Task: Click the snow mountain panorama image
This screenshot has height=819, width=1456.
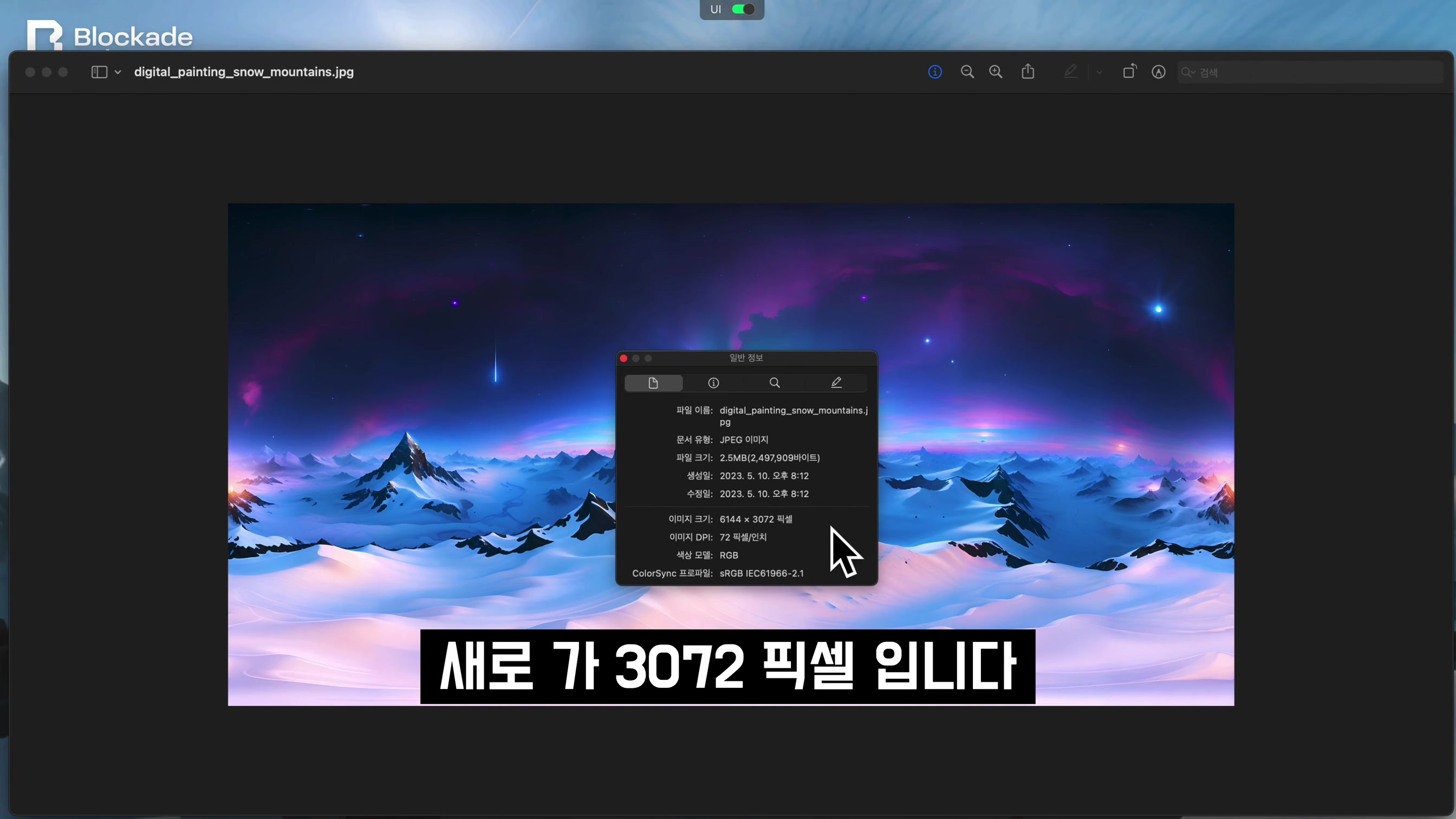Action: pos(731,454)
